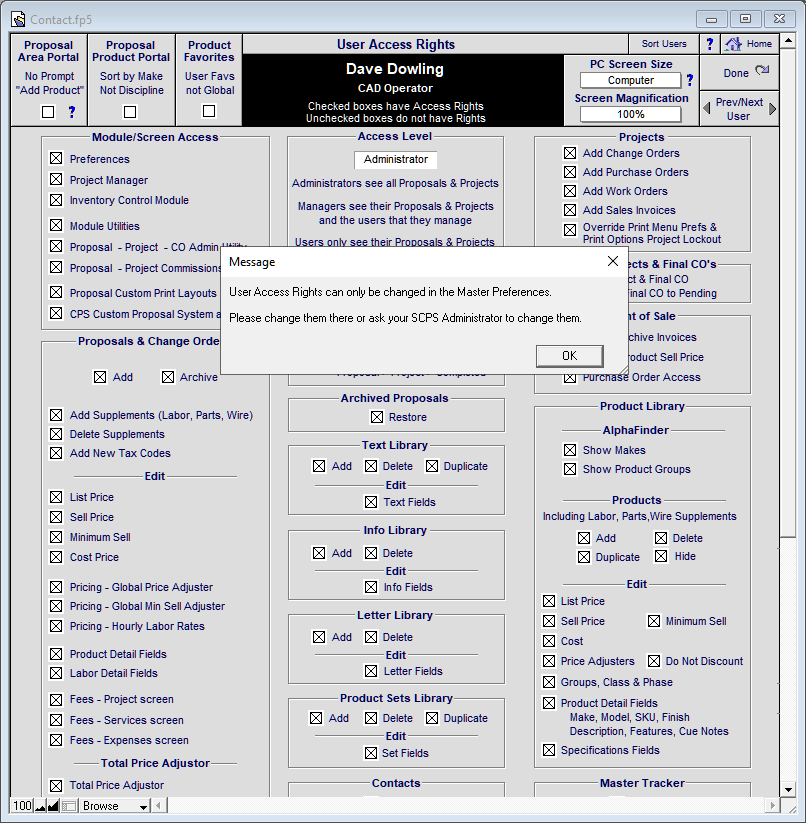Toggle the Show Product Groups checkbox
806x823 pixels.
570,469
